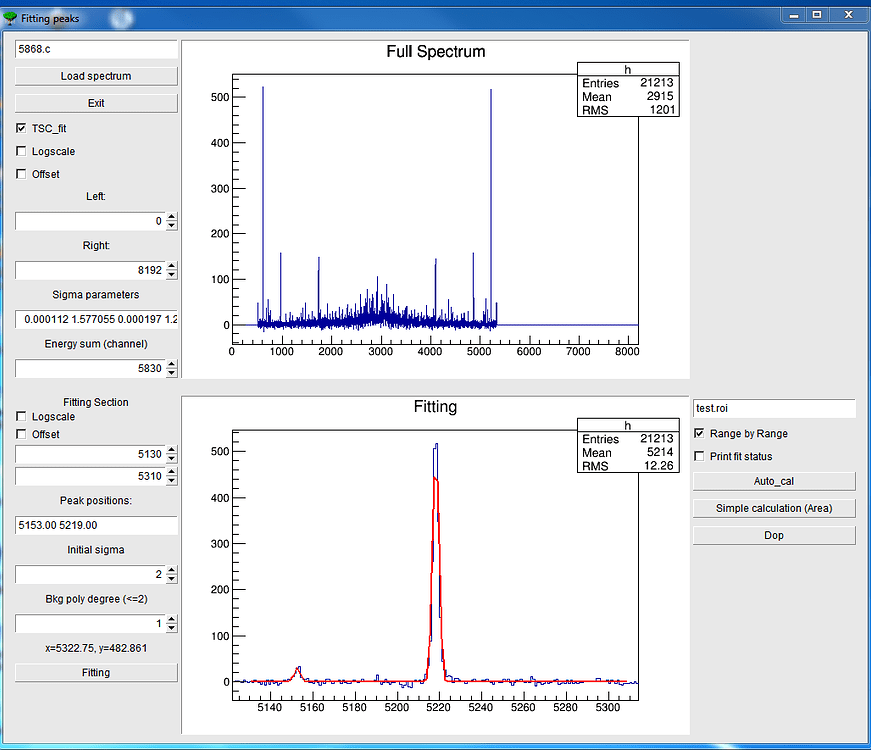Toggle the Offset checkbox above Left field
871x750 pixels.
pos(21,174)
